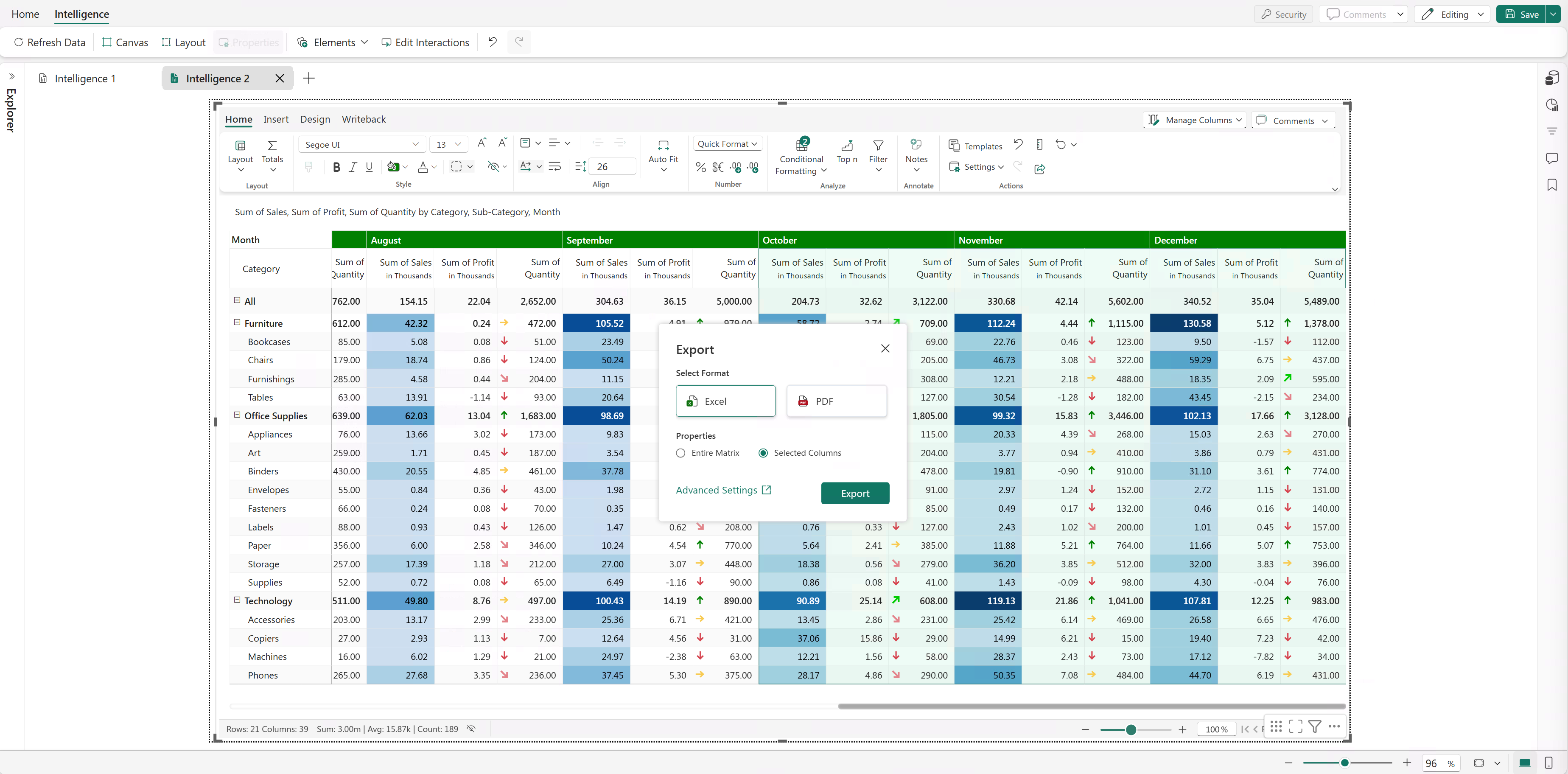Open the Intelligence 1 sheet tab
Screen dimensions: 1568x774
tap(84, 78)
